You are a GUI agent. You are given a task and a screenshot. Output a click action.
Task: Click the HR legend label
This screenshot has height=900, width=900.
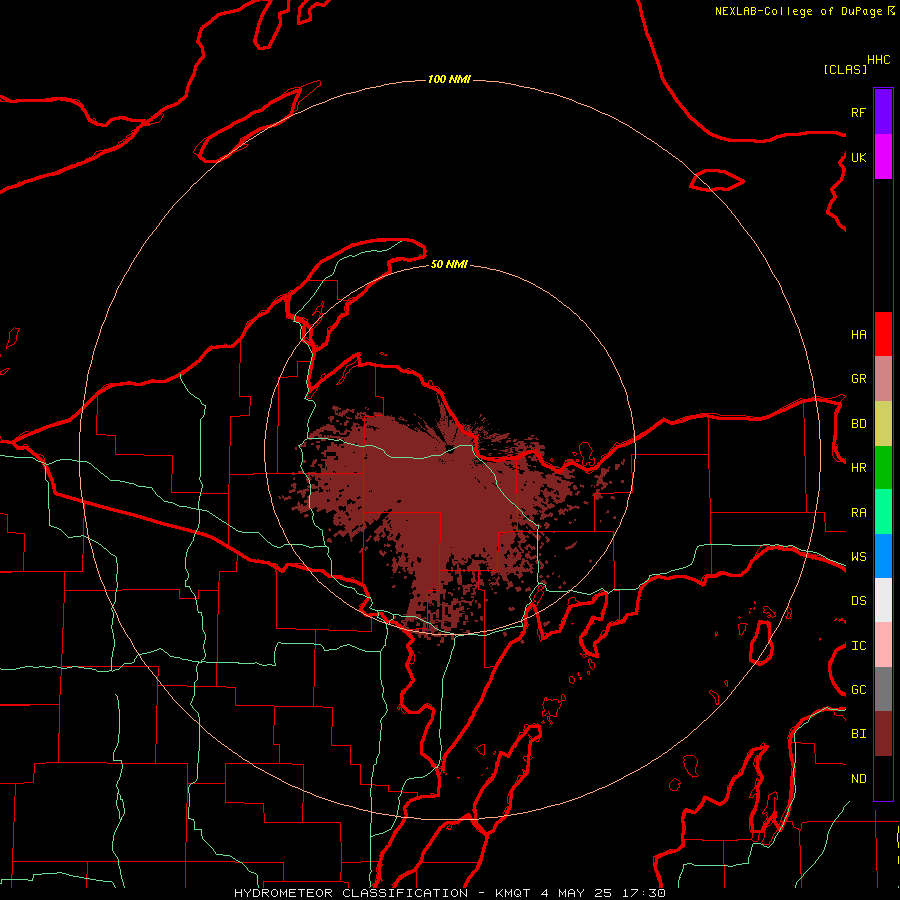pyautogui.click(x=858, y=468)
